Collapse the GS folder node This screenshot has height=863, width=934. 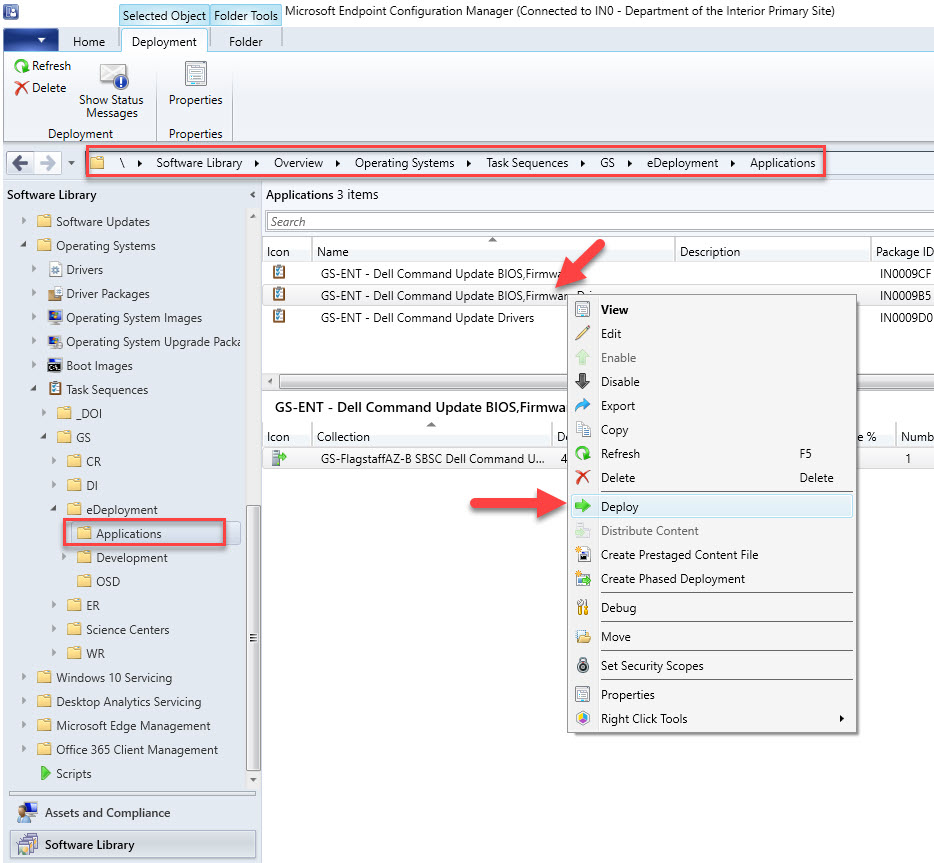(x=44, y=437)
